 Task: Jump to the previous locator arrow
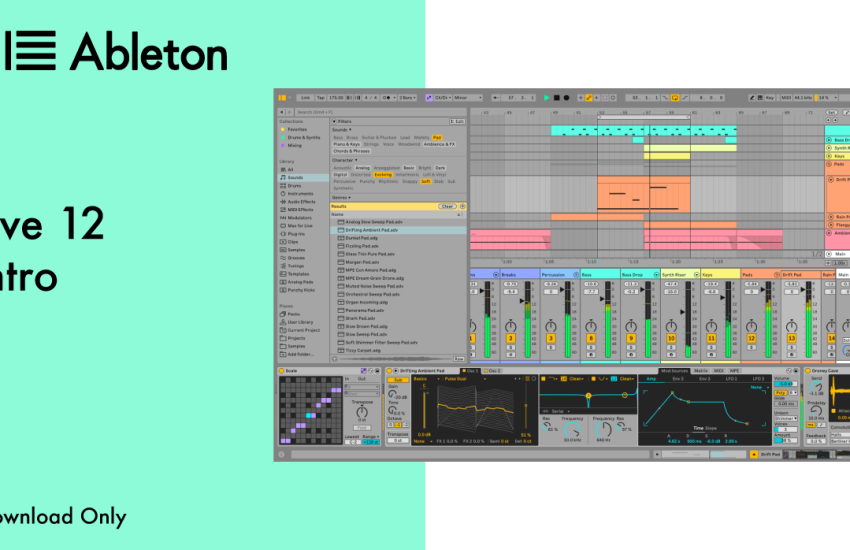(828, 120)
